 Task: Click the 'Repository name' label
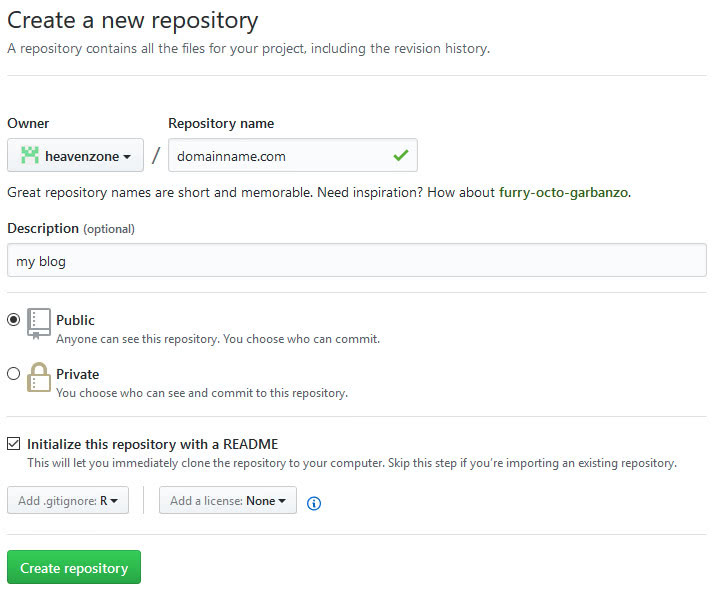(221, 124)
